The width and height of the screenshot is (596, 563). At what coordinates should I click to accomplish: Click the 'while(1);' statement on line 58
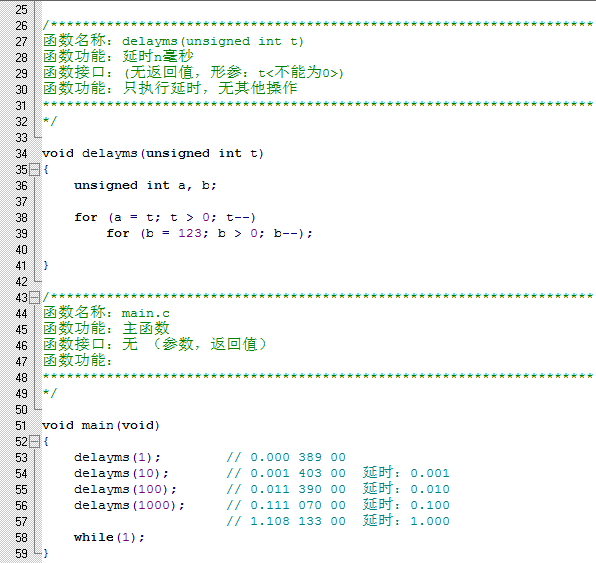pos(109,538)
